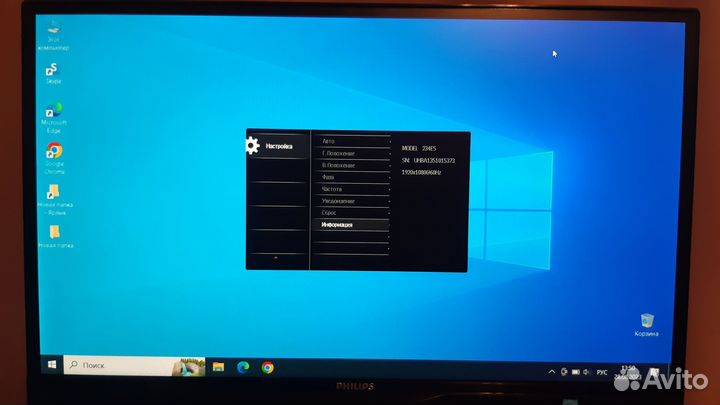The width and height of the screenshot is (720, 405).
Task: Select the Google Chrome desktop shortcut
Action: click(54, 158)
